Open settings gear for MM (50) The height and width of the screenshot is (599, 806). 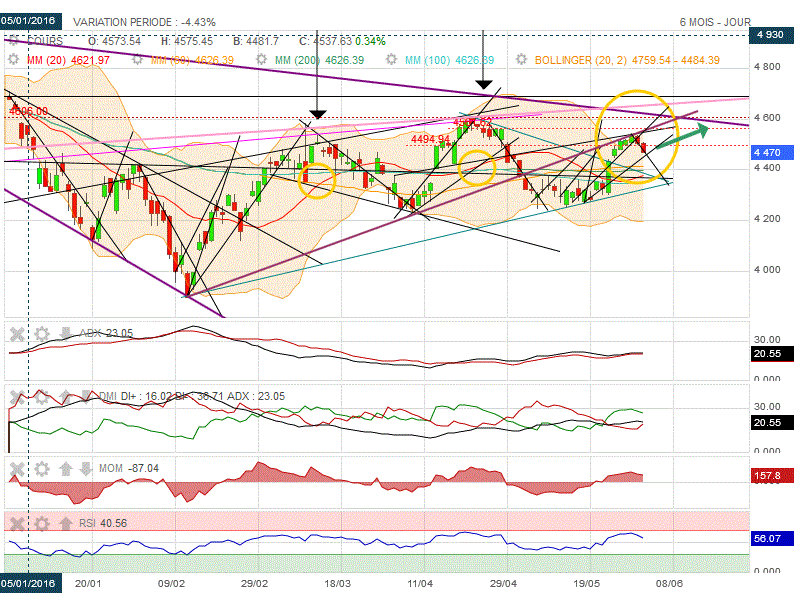pyautogui.click(x=137, y=60)
